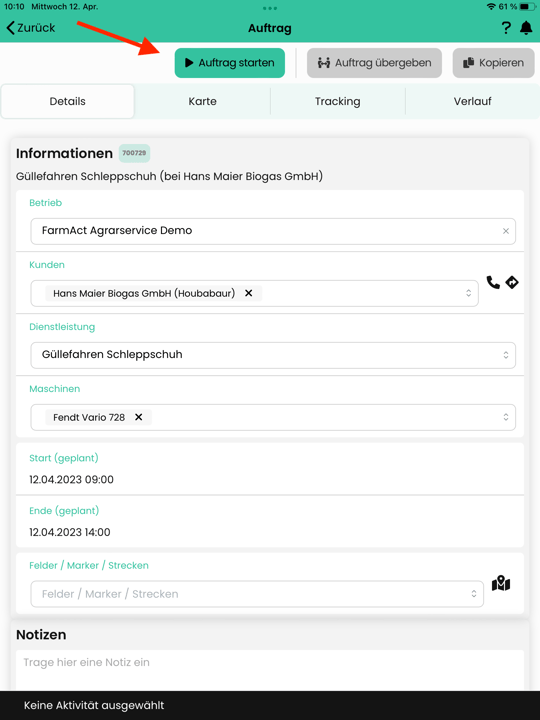Click the Auftrag übergeben button
Screen dimensions: 540x720
(374, 63)
